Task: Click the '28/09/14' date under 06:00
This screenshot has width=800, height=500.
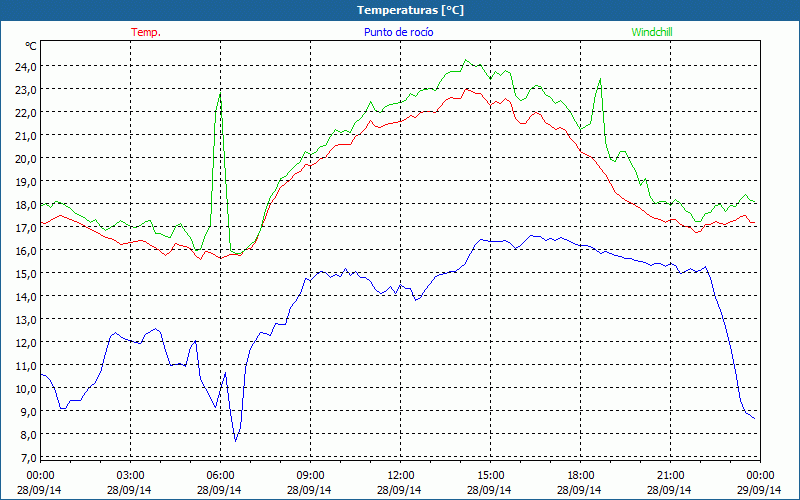Action: tap(219, 490)
